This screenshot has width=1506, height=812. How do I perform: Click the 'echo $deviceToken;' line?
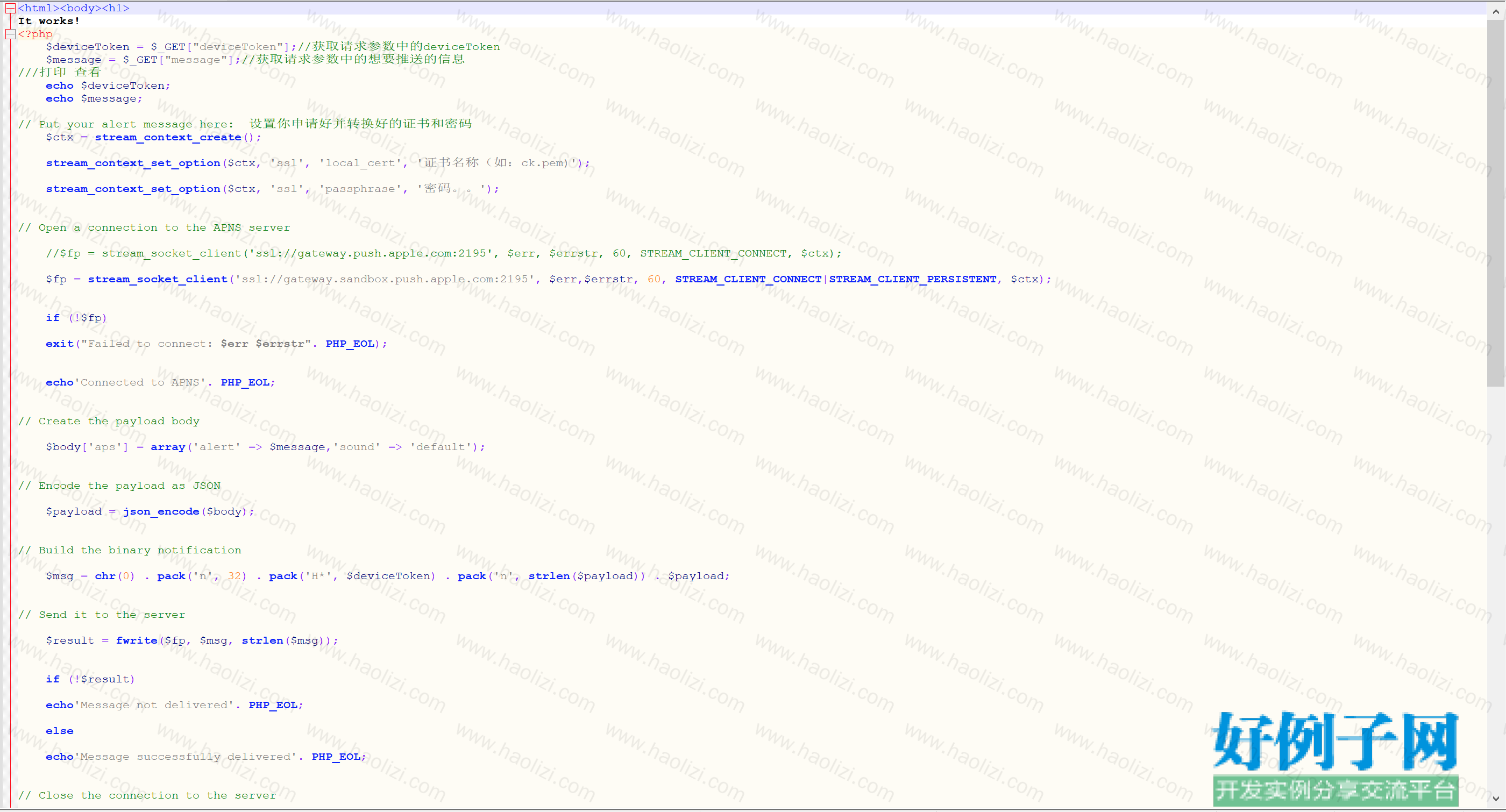[108, 86]
